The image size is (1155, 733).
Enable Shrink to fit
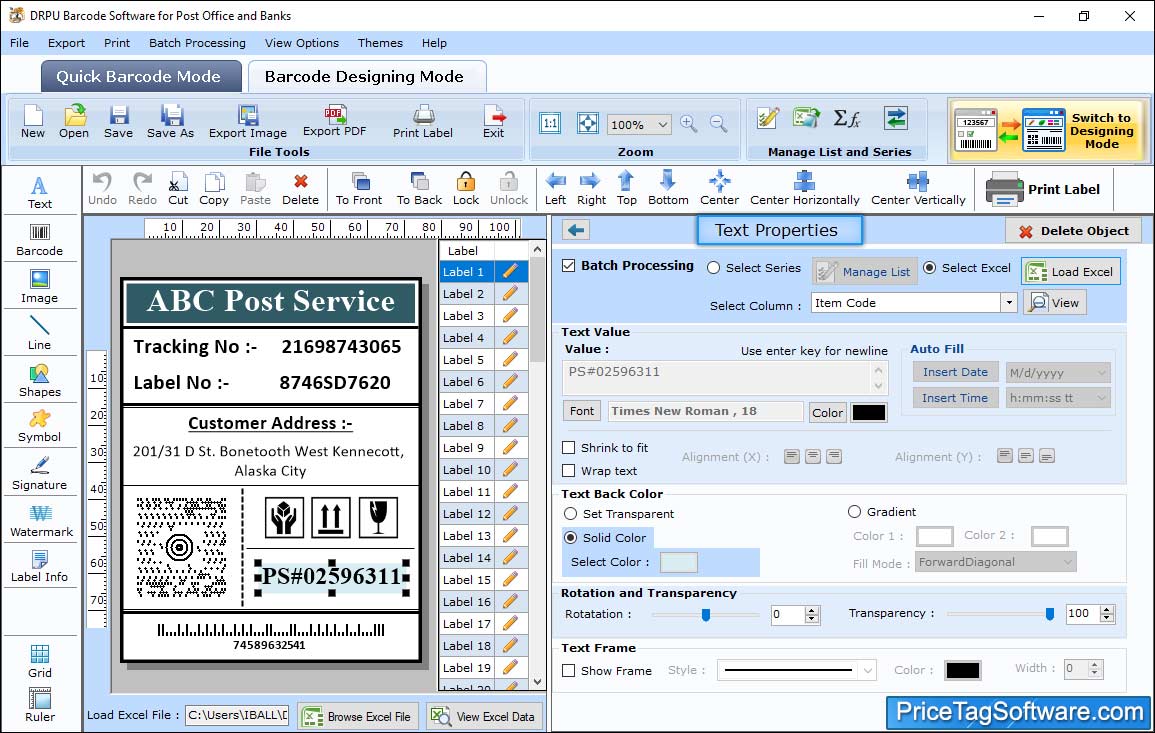point(569,448)
